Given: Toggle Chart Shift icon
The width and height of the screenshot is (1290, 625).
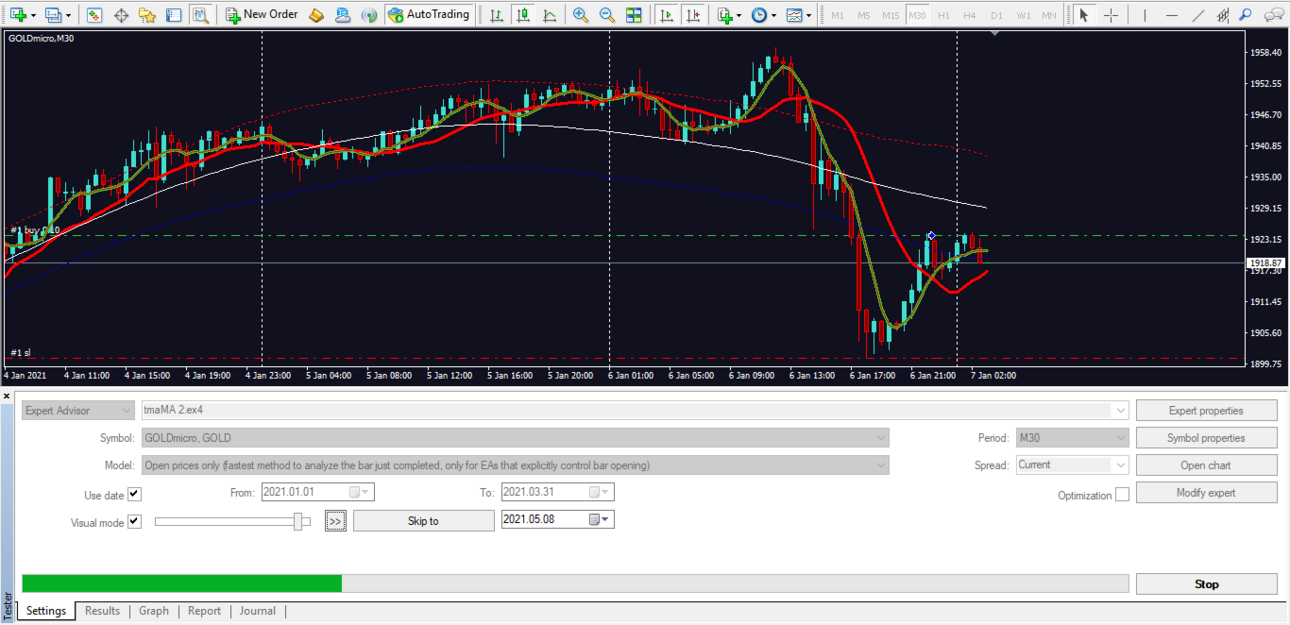Looking at the screenshot, I should pyautogui.click(x=692, y=15).
